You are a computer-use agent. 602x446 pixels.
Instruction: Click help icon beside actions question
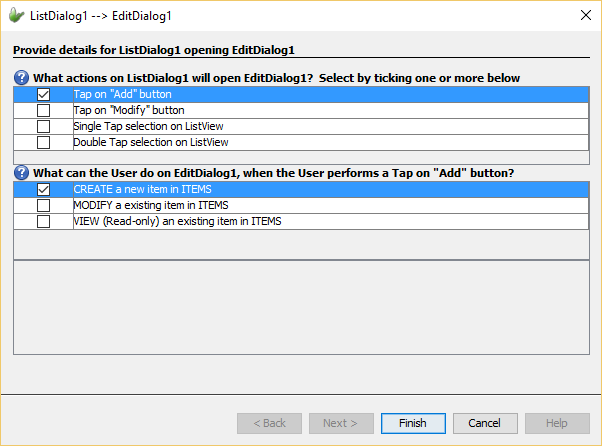[21, 78]
